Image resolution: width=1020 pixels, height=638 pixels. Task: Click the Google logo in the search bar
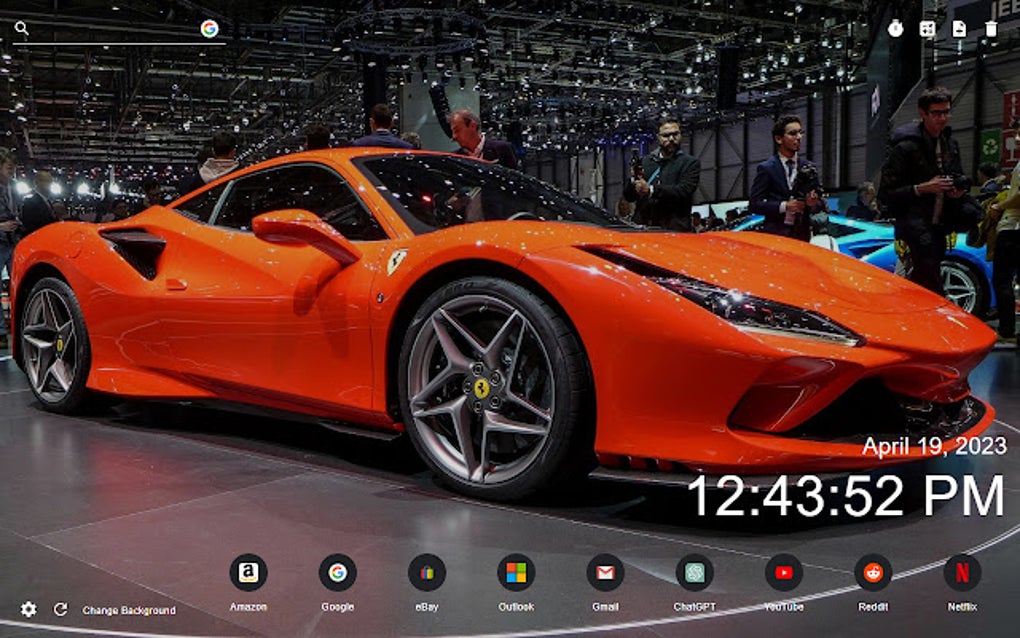(x=208, y=29)
